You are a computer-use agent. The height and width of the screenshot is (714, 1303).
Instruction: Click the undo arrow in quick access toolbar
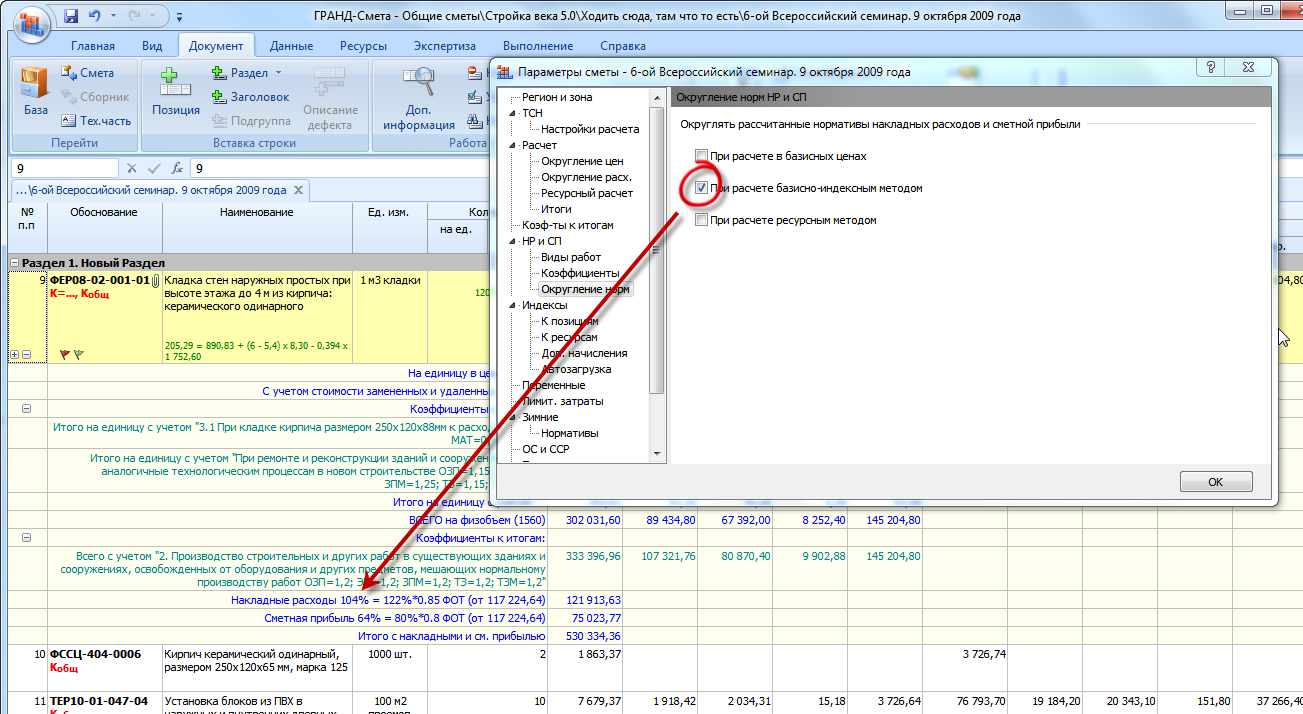[x=96, y=17]
